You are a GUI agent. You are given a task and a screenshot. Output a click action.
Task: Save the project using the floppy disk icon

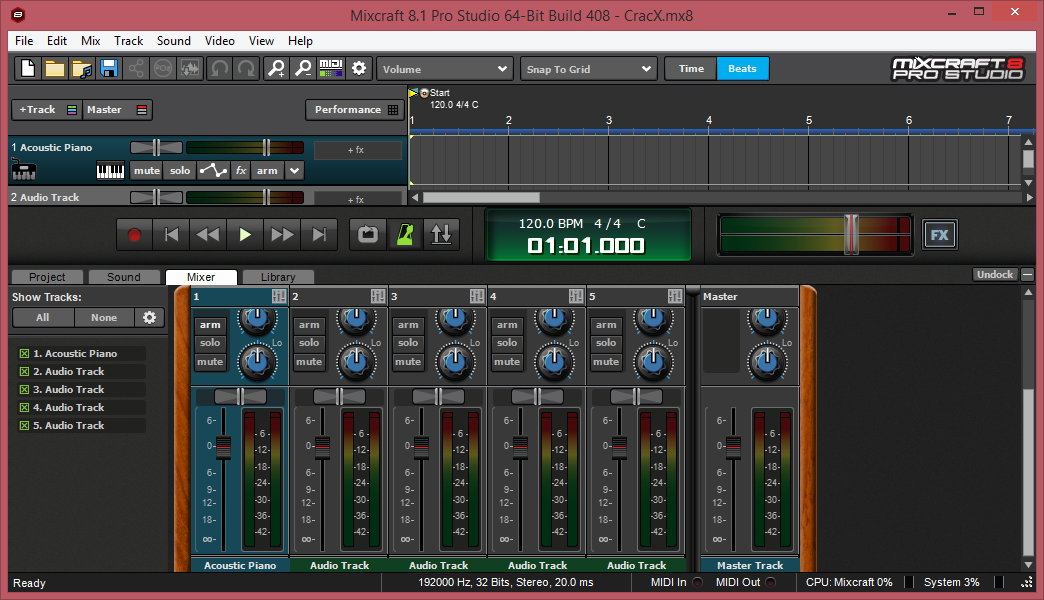coord(109,69)
